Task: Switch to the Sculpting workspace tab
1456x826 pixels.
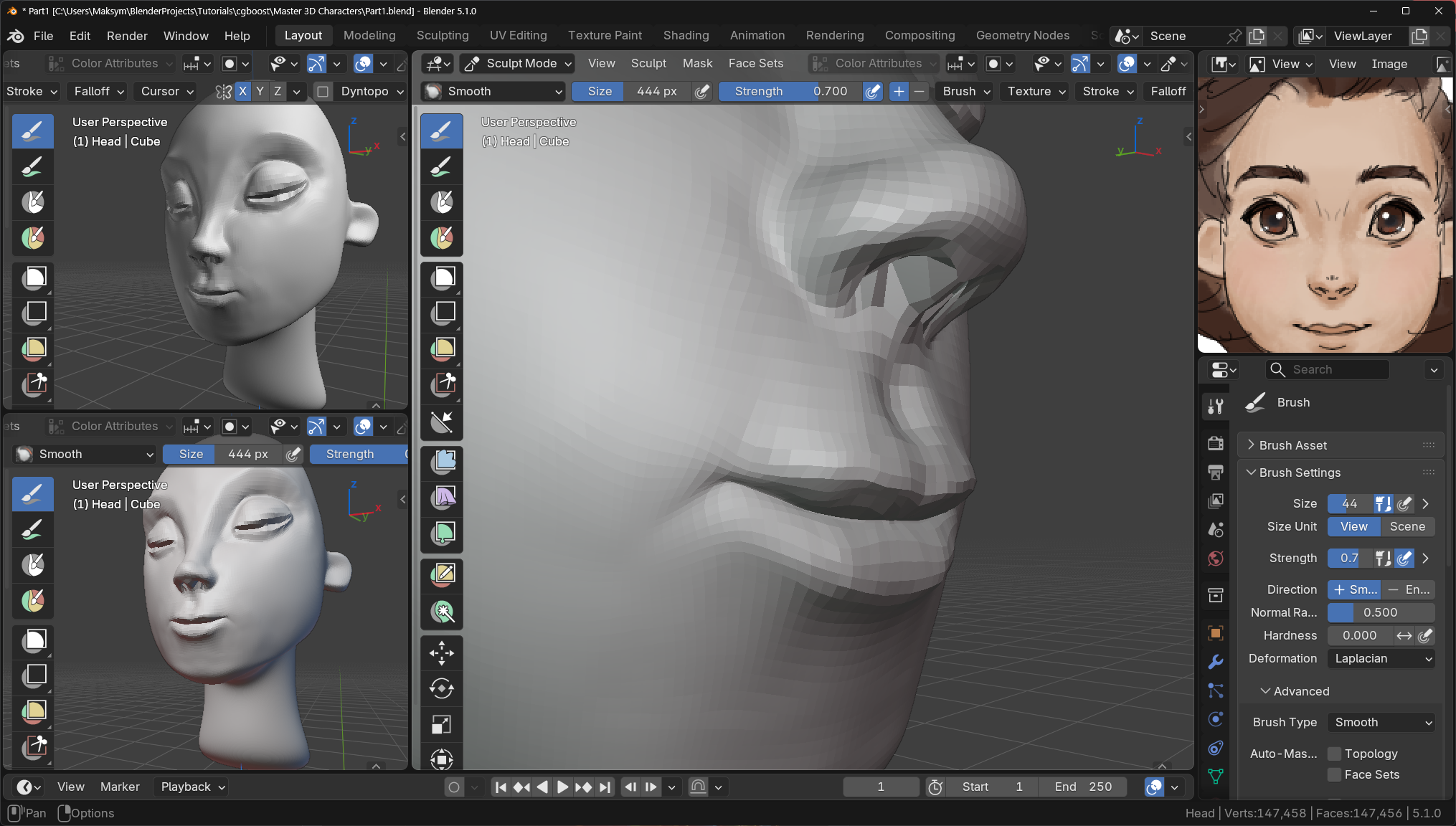Action: 443,35
